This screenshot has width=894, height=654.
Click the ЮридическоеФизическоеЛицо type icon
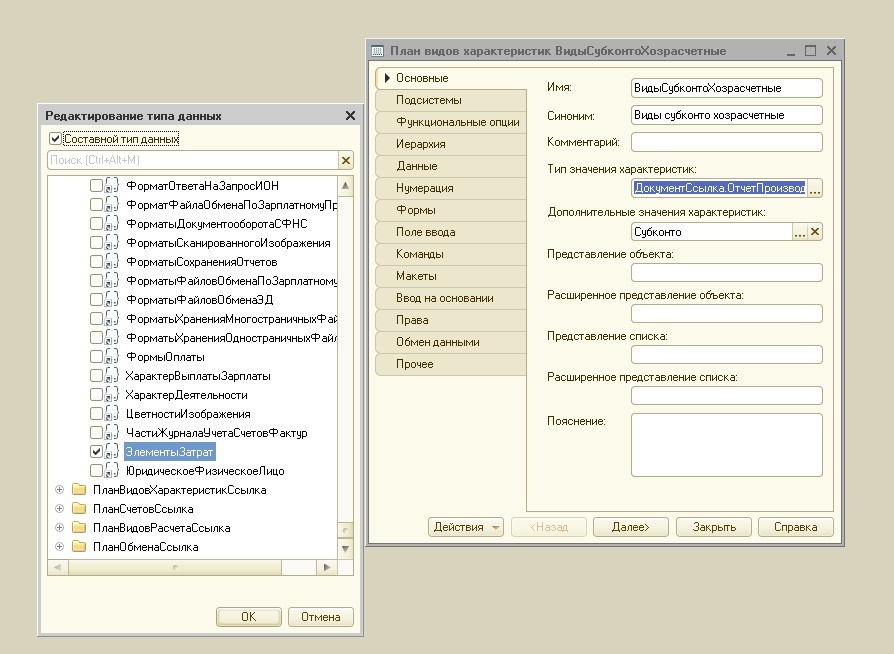pos(112,471)
